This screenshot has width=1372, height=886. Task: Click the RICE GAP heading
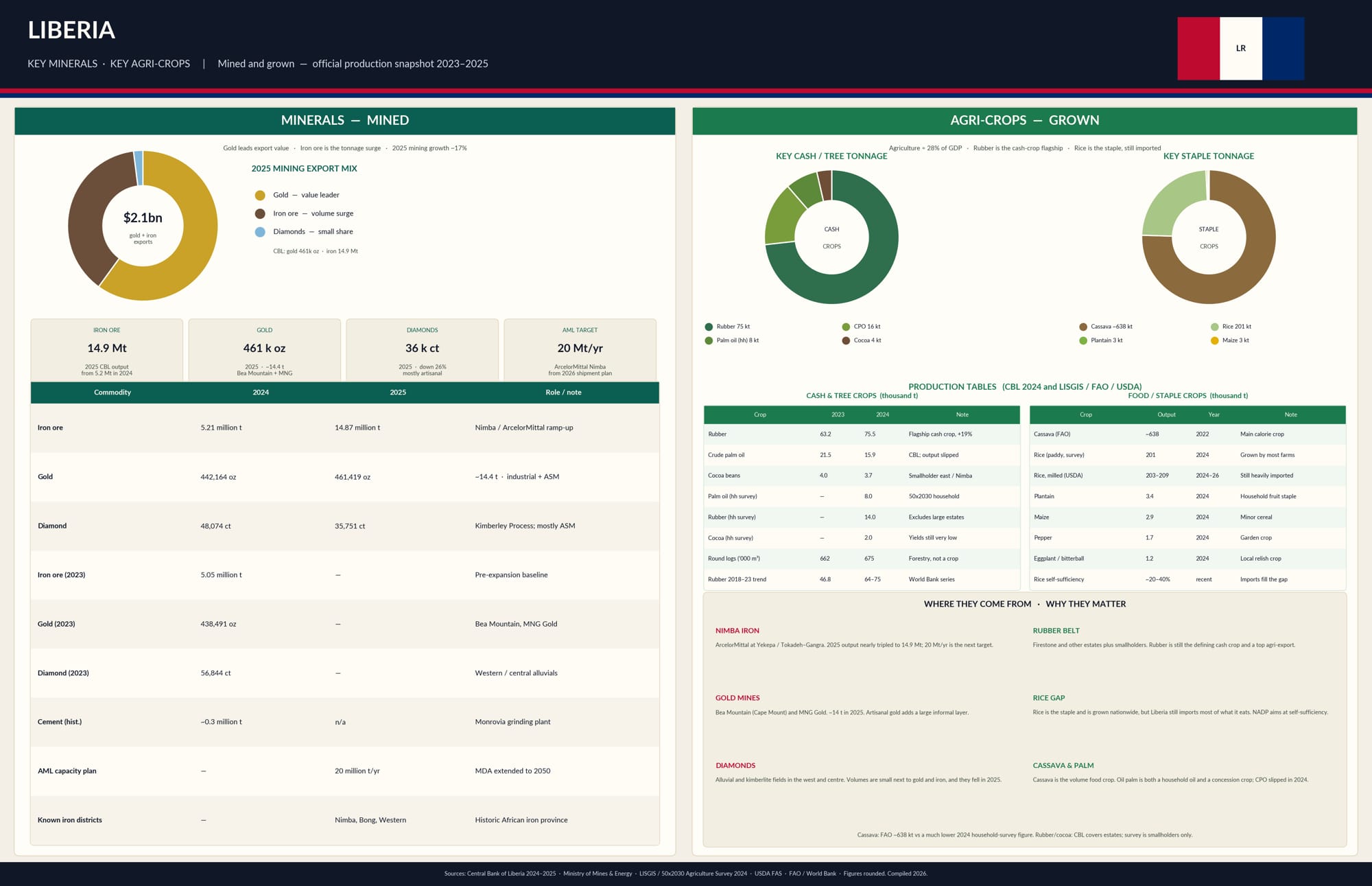(x=1049, y=698)
